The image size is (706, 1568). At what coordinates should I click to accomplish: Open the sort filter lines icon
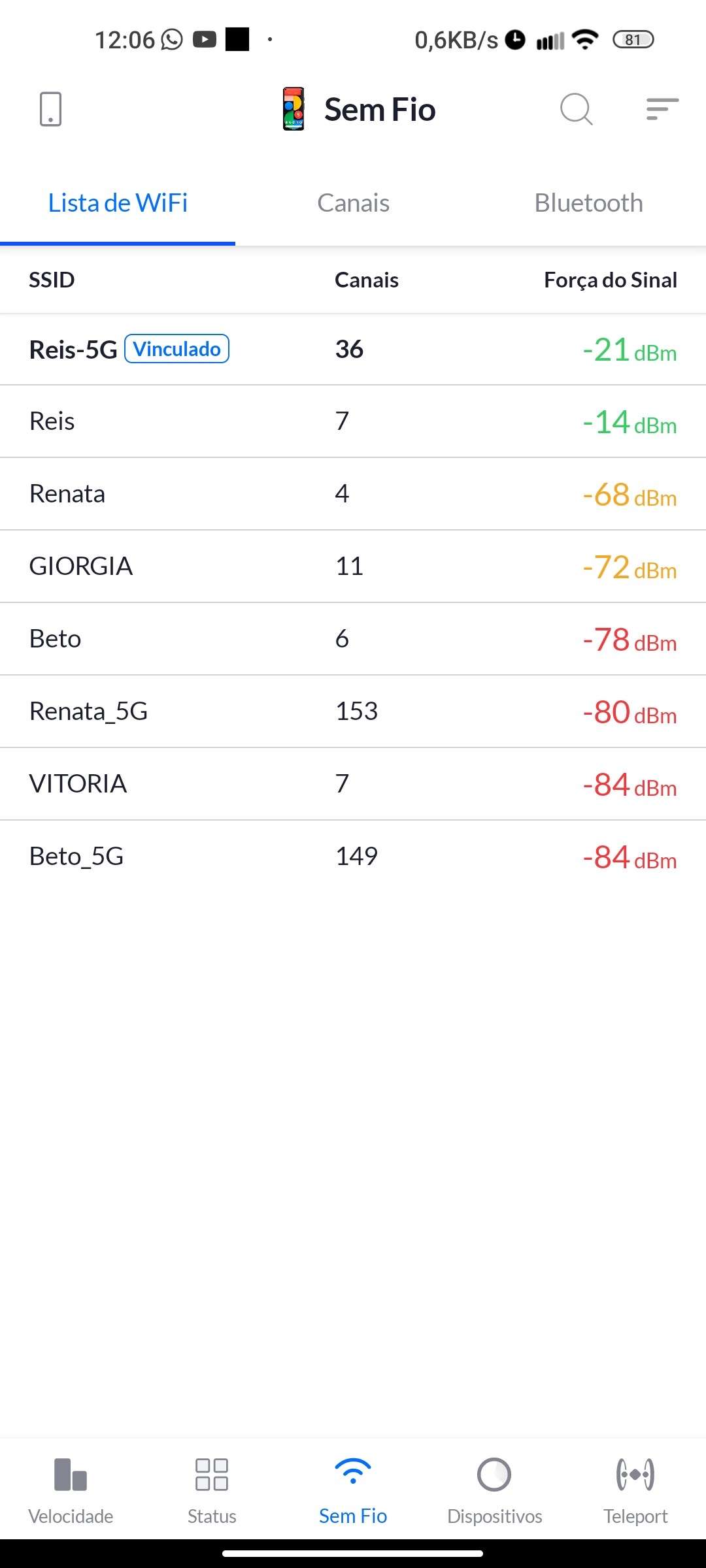click(x=662, y=109)
